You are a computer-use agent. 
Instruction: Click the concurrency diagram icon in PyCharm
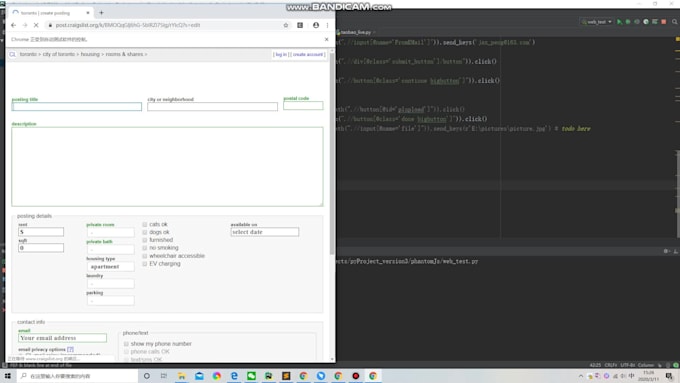654,22
